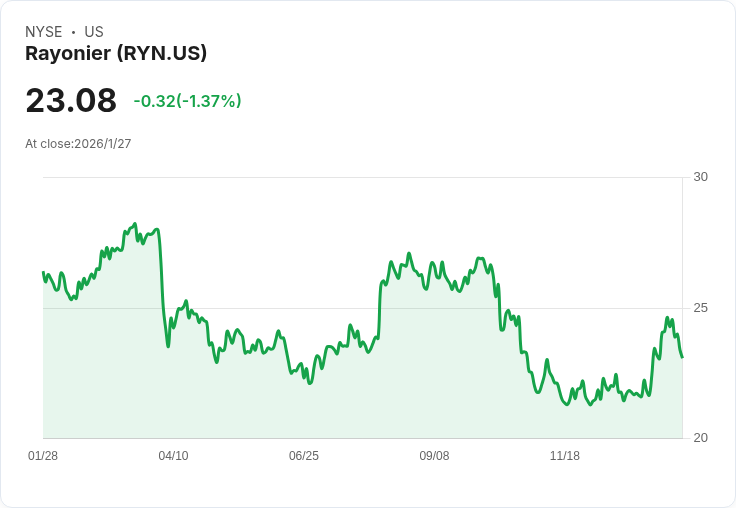Viewport: 736px width, 508px height.
Task: Click the rightmost end of the price line
Action: pyautogui.click(x=682, y=357)
